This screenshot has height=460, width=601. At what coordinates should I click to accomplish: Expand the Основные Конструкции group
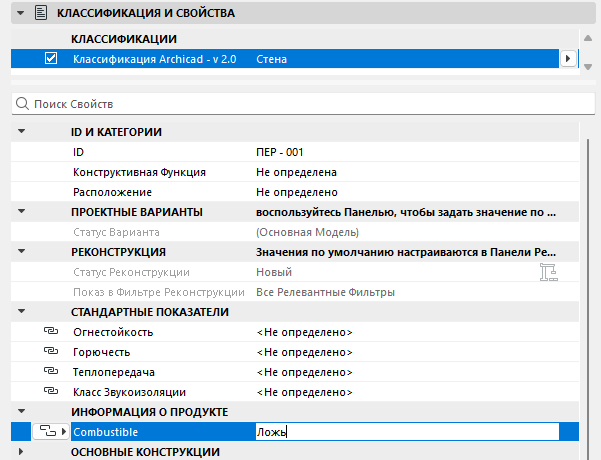21,452
